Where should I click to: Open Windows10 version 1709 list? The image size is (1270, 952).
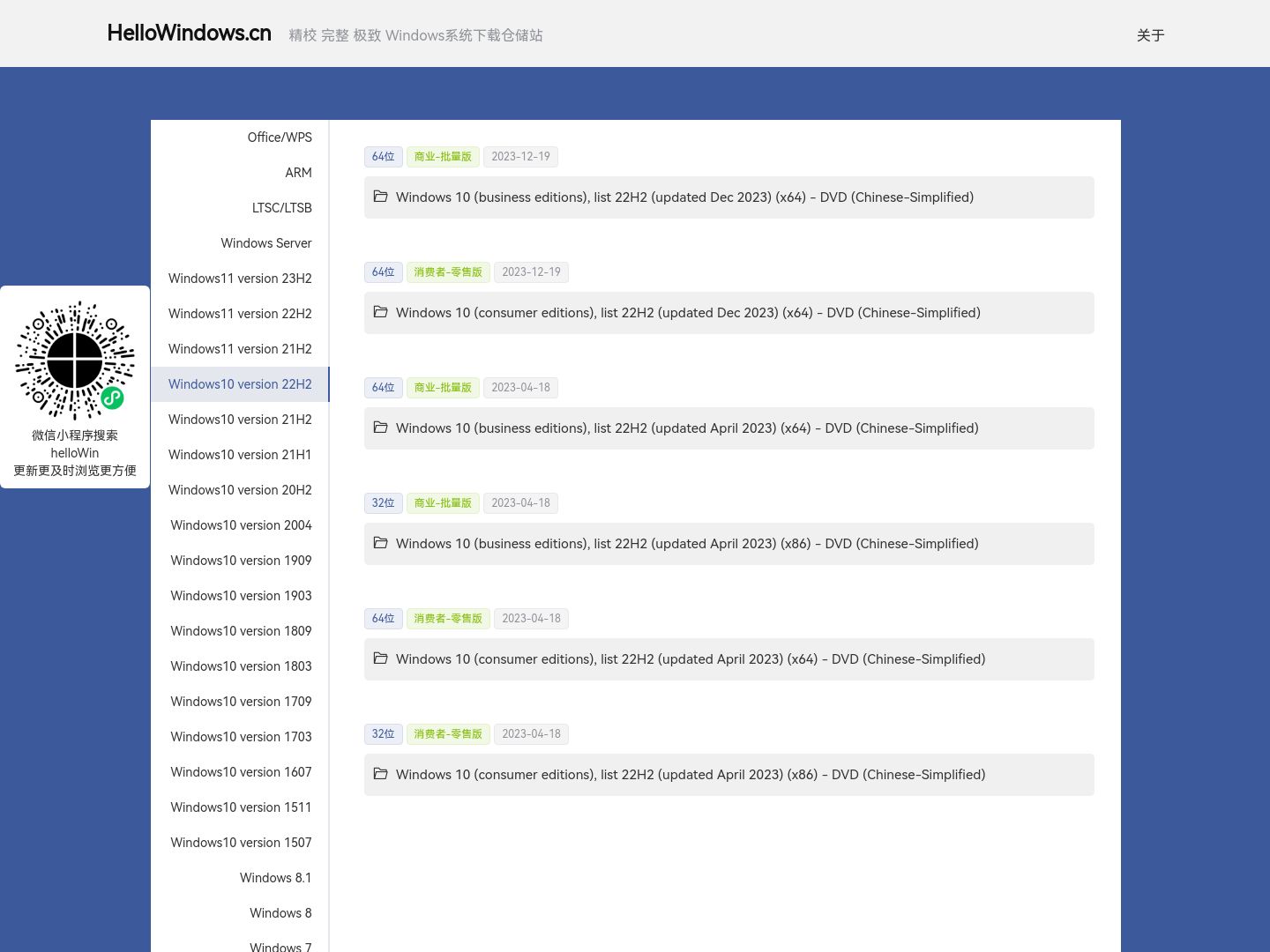240,702
